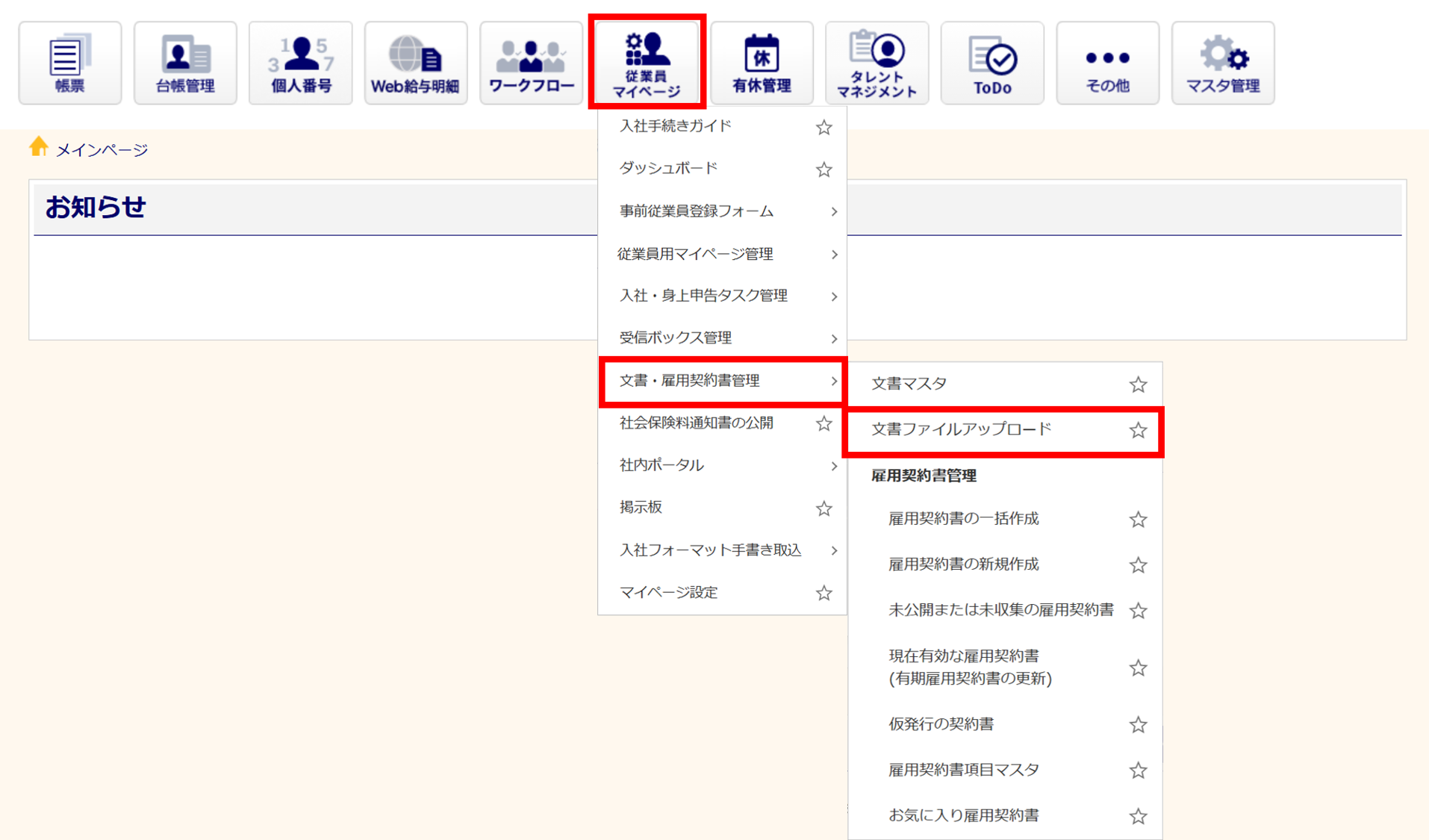Open the ToDo checklist icon
Screen dimensions: 1429x840
tap(992, 63)
